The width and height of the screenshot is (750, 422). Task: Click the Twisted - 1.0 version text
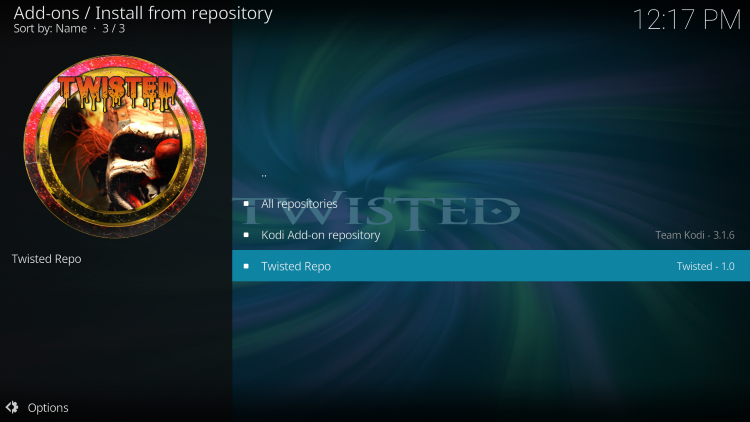pos(706,266)
